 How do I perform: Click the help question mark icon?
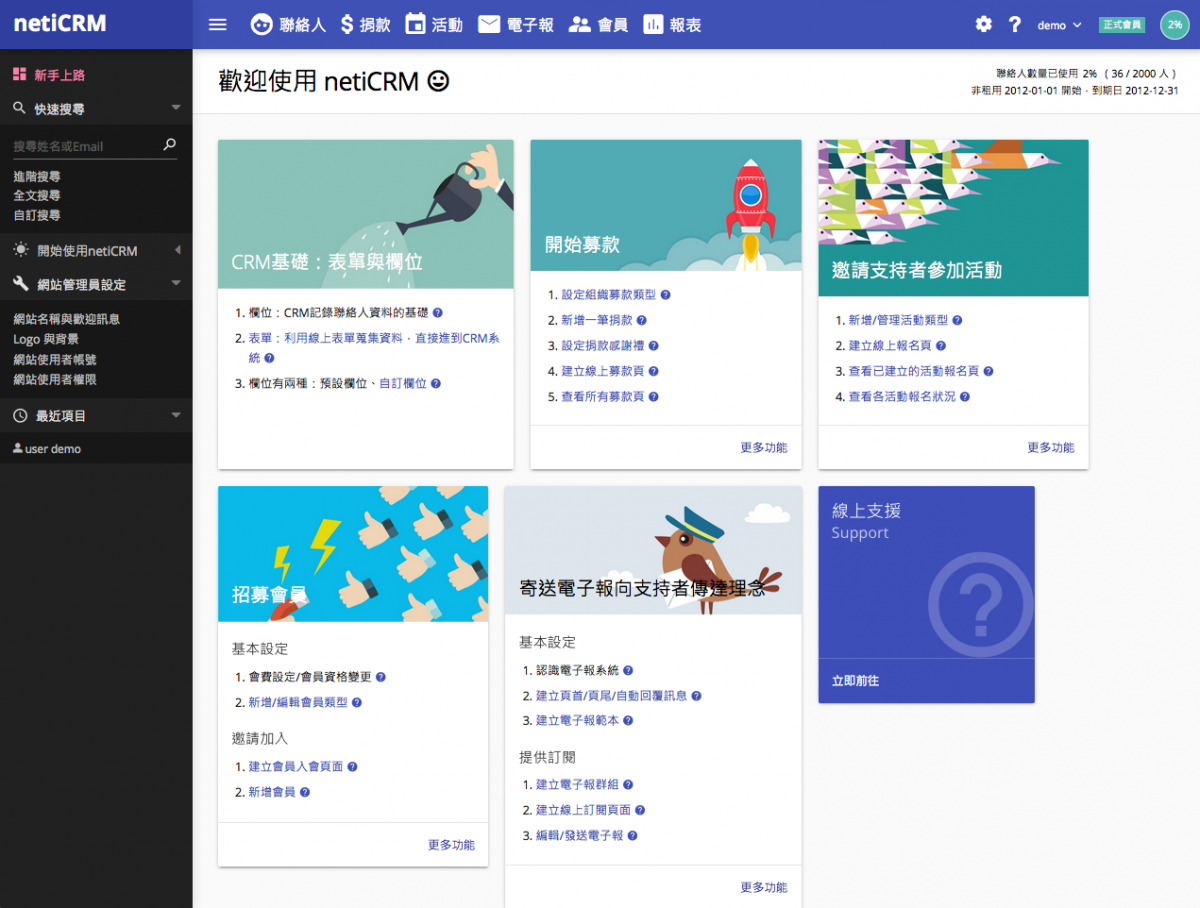tap(1014, 23)
